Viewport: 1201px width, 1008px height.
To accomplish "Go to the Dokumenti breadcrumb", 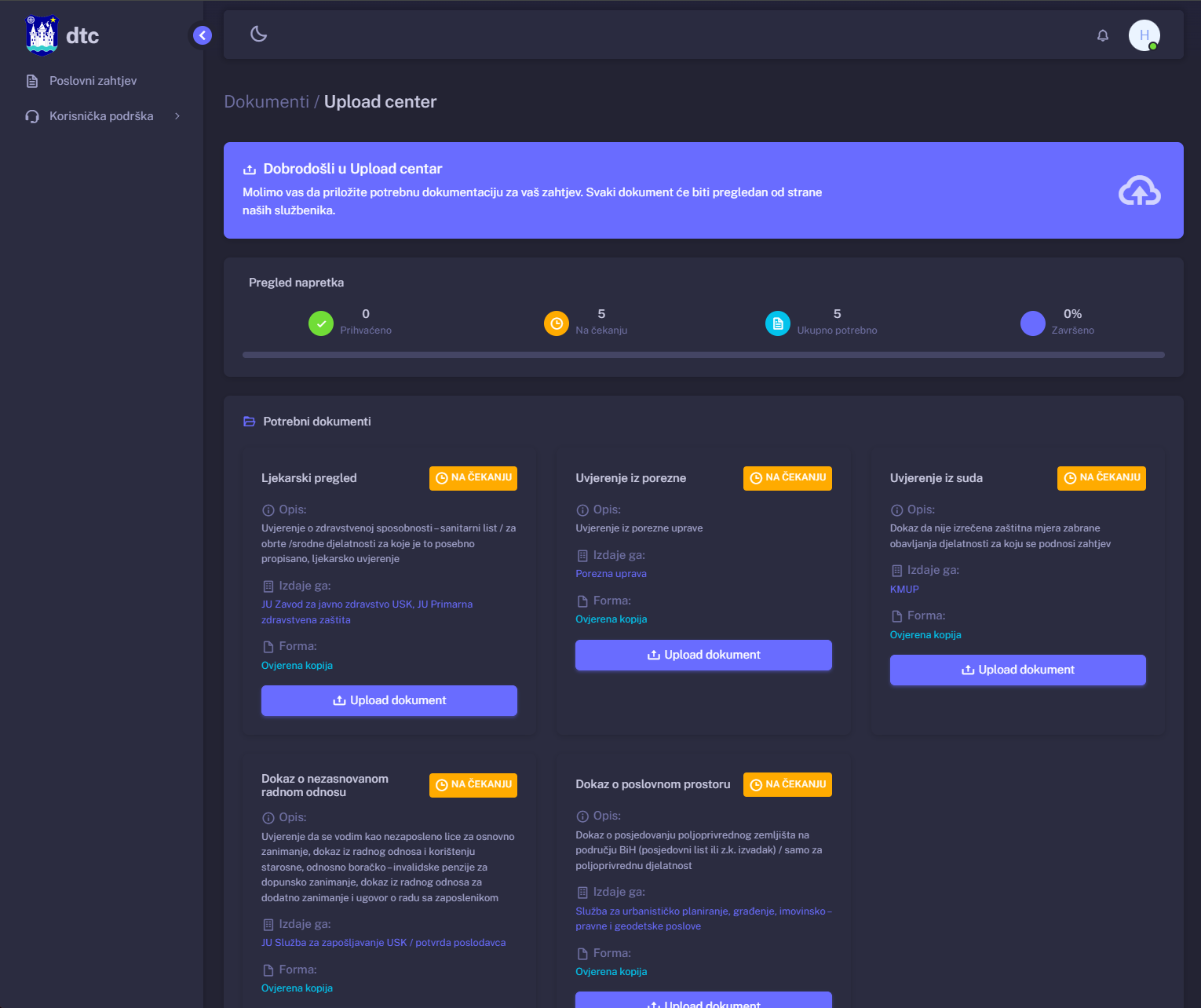I will 266,102.
